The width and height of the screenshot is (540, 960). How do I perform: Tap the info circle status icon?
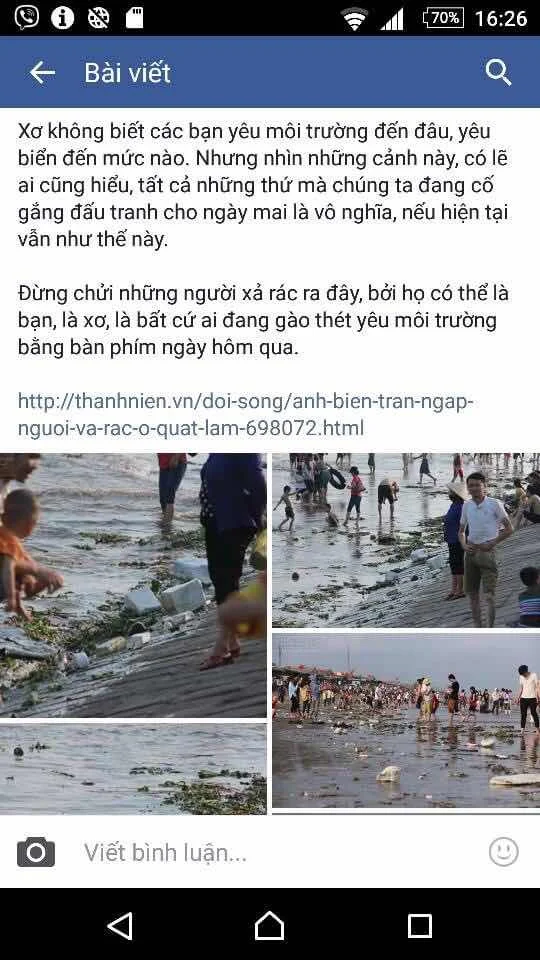click(62, 18)
